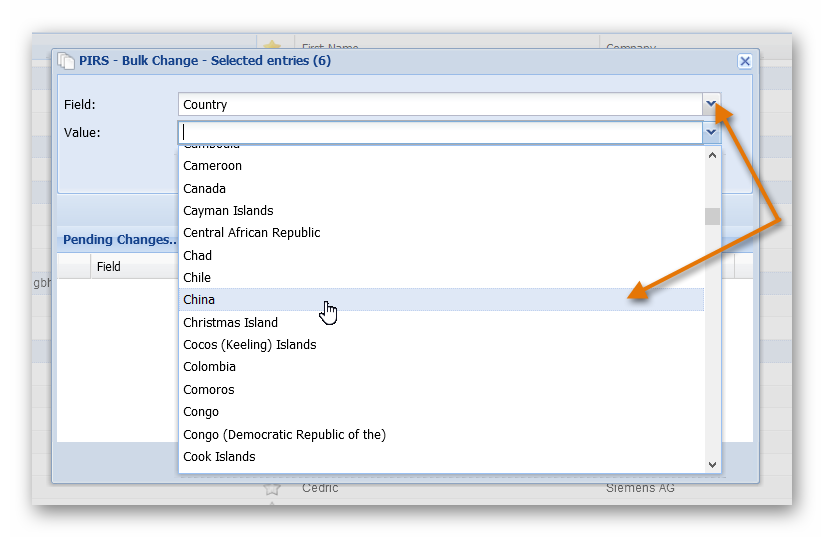Viewport: 824px width, 537px height.
Task: Click into the Value input field
Action: coord(440,132)
